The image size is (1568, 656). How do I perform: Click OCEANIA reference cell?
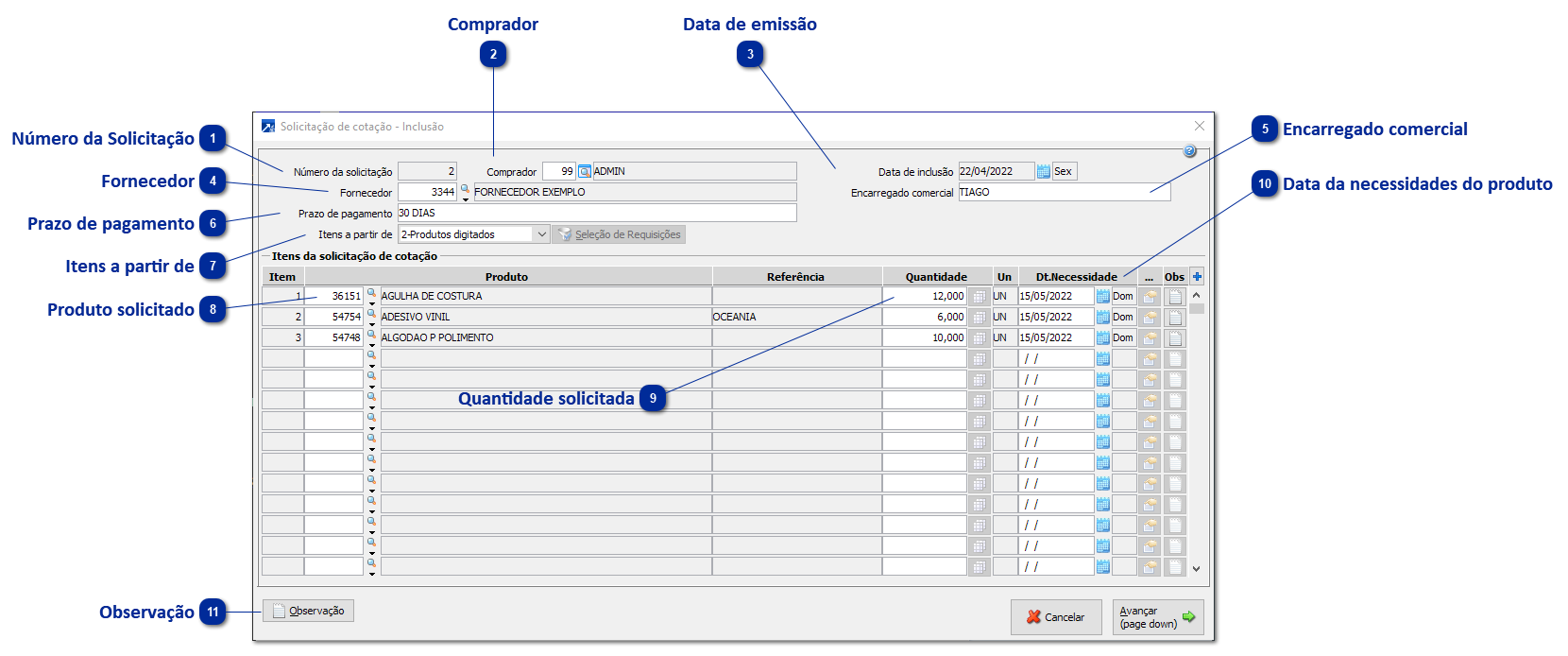pos(796,317)
